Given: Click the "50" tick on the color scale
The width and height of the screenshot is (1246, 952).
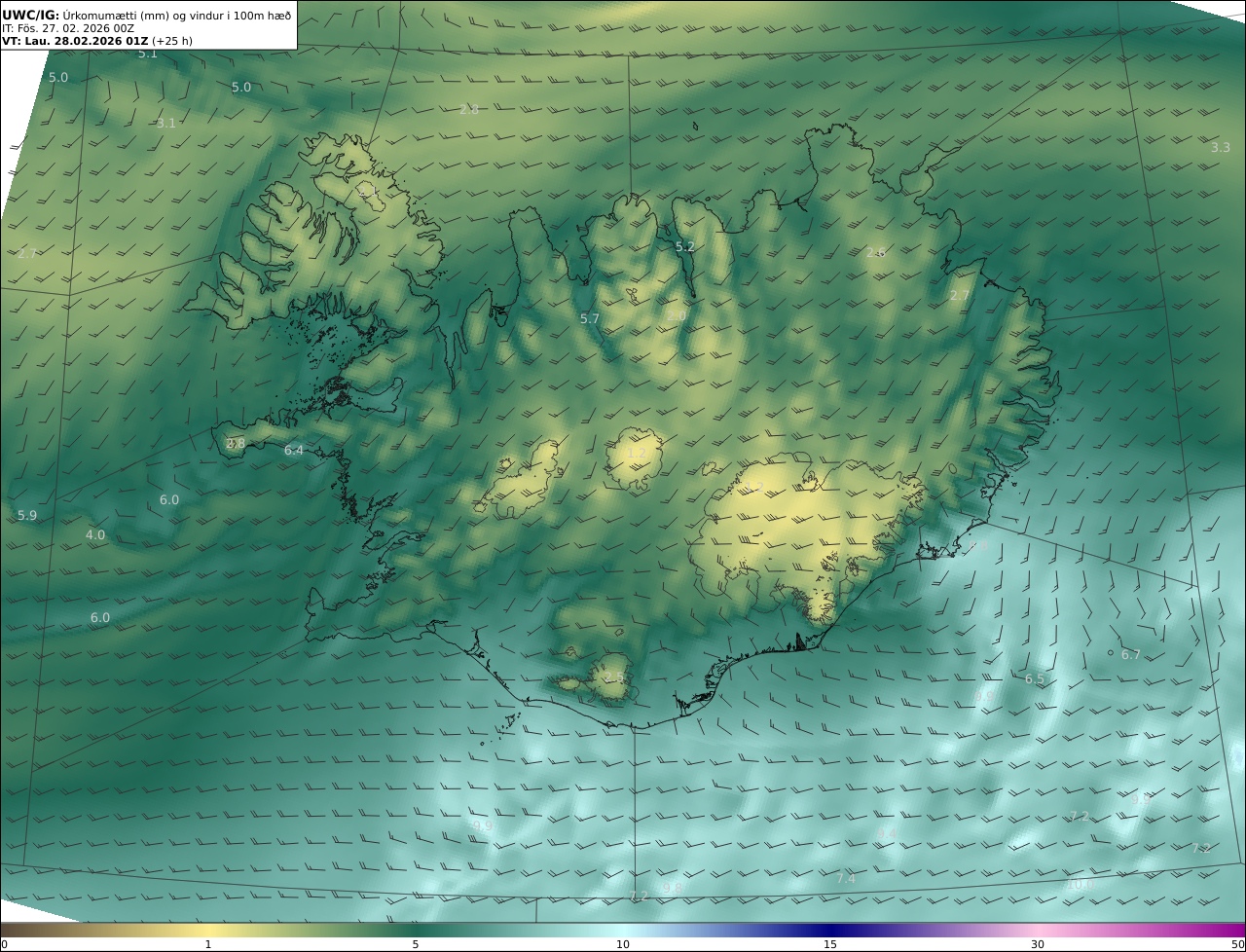Looking at the screenshot, I should click(1238, 944).
